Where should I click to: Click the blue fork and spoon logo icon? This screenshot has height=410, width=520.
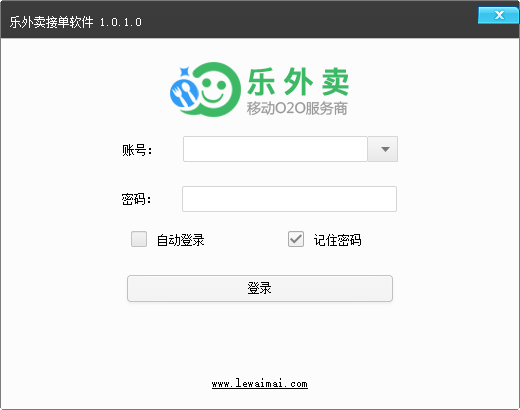coord(184,90)
